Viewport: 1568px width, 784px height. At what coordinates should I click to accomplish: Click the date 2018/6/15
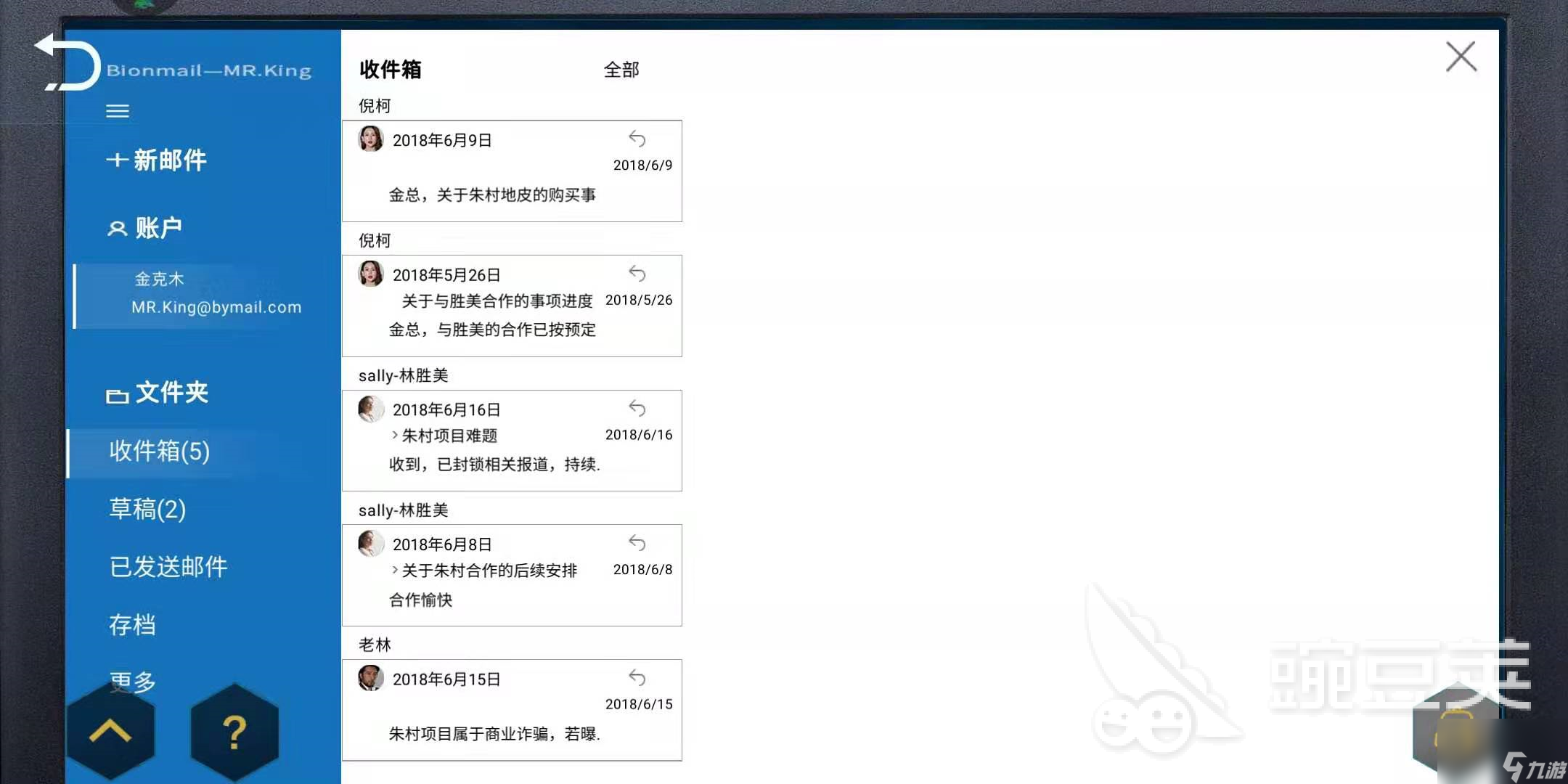click(x=639, y=704)
